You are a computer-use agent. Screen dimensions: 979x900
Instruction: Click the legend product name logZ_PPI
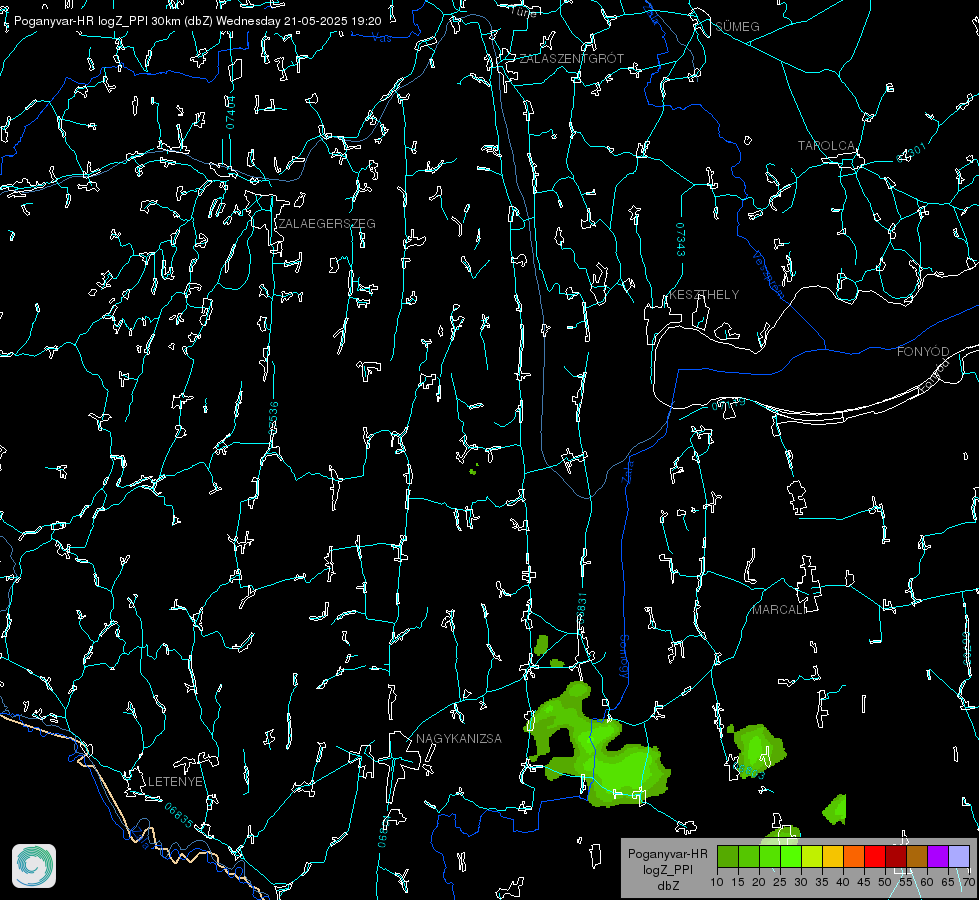click(668, 869)
